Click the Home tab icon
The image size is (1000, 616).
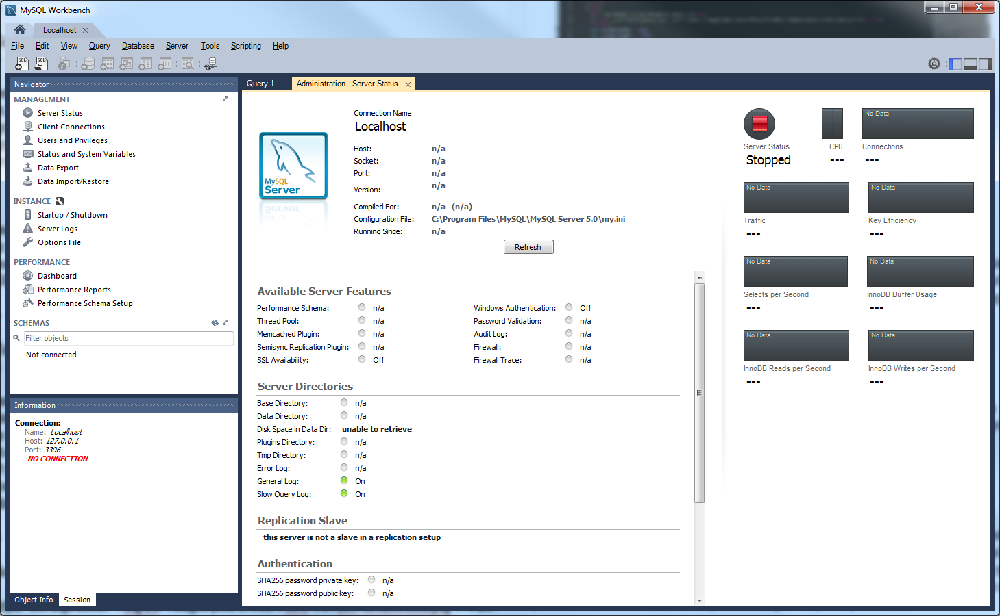point(19,30)
